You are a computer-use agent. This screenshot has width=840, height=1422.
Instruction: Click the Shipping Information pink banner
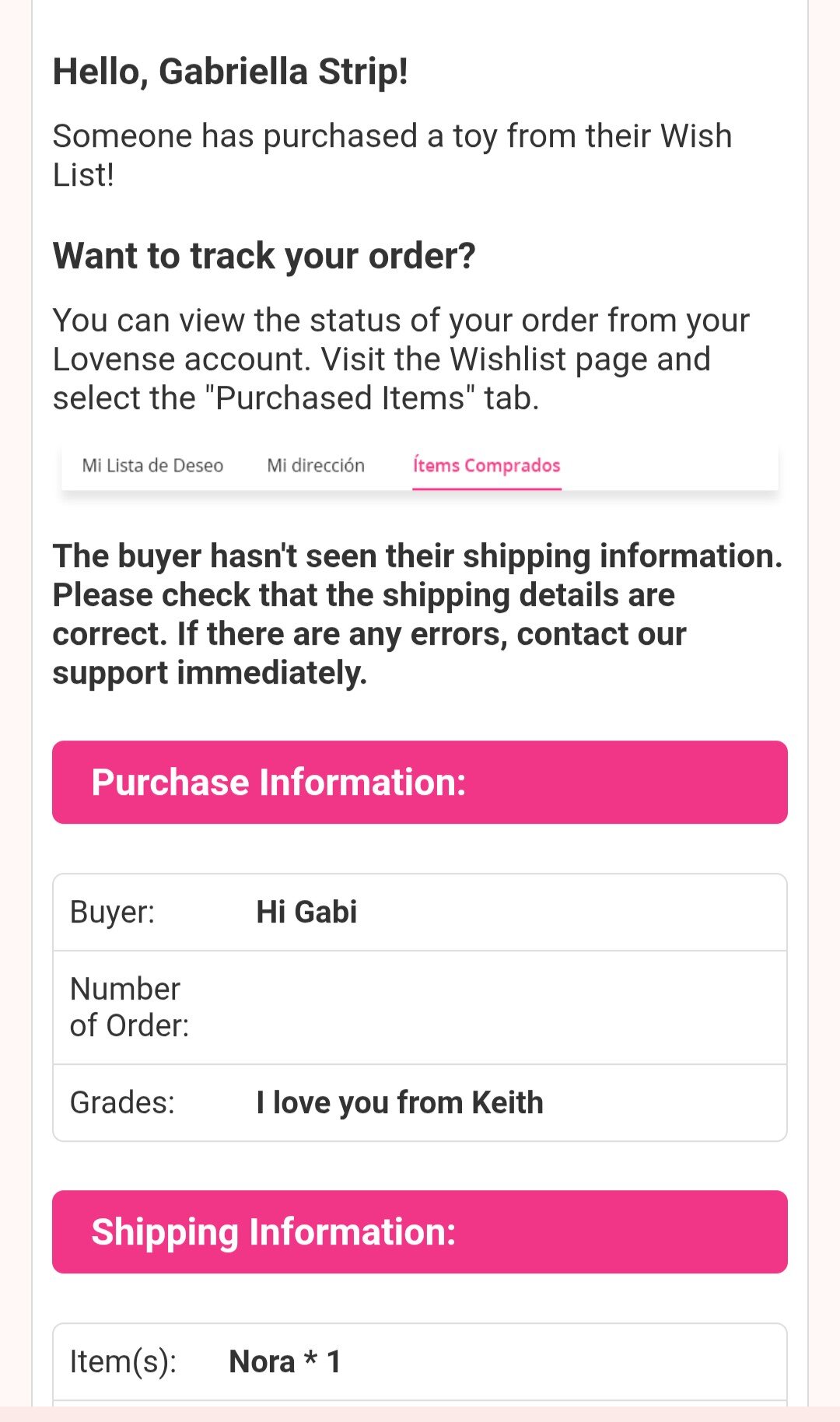420,1231
